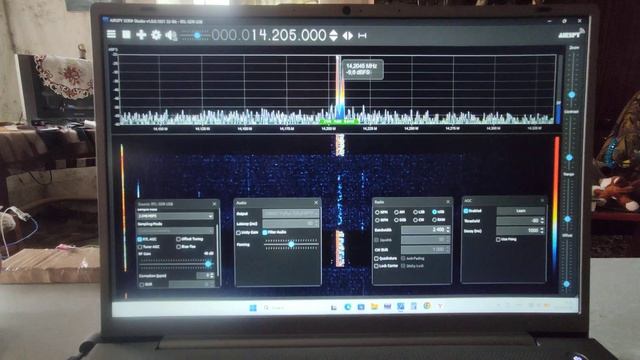The width and height of the screenshot is (640, 360).
Task: Toggle the RTL AGC checkbox
Action: pos(140,239)
